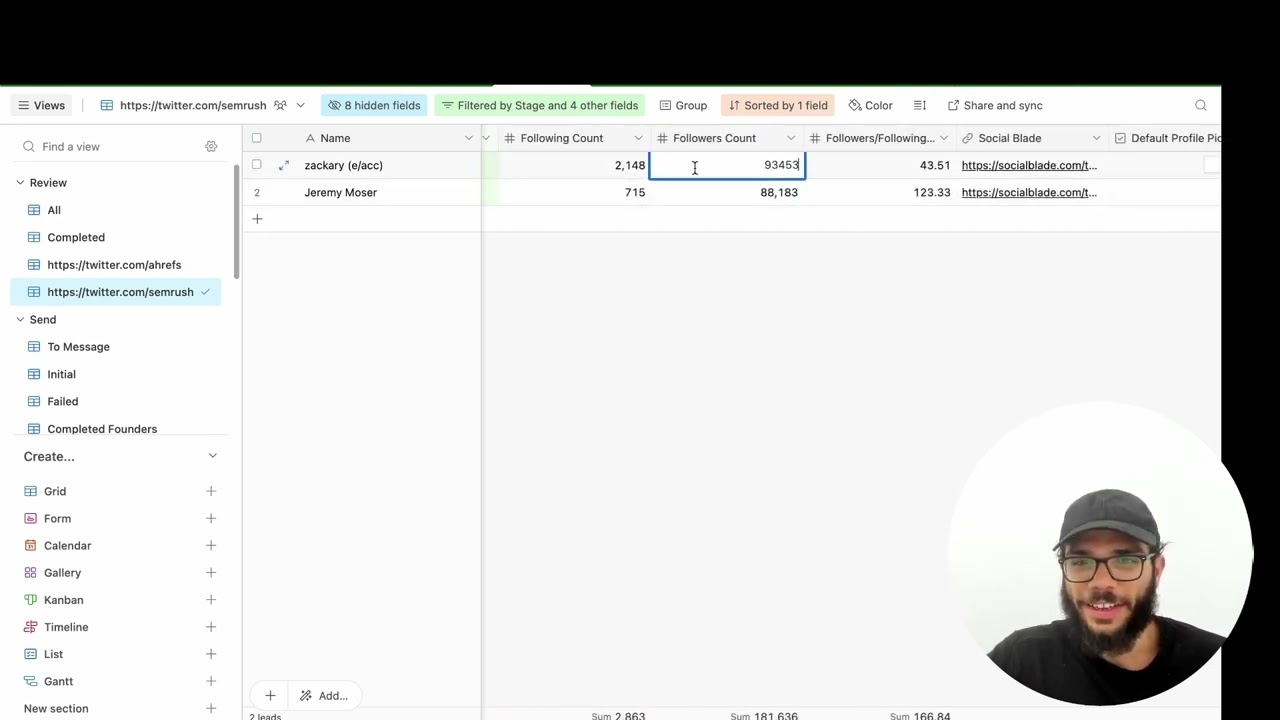Open the Views sidebar toggle
The width and height of the screenshot is (1280, 720).
(41, 105)
